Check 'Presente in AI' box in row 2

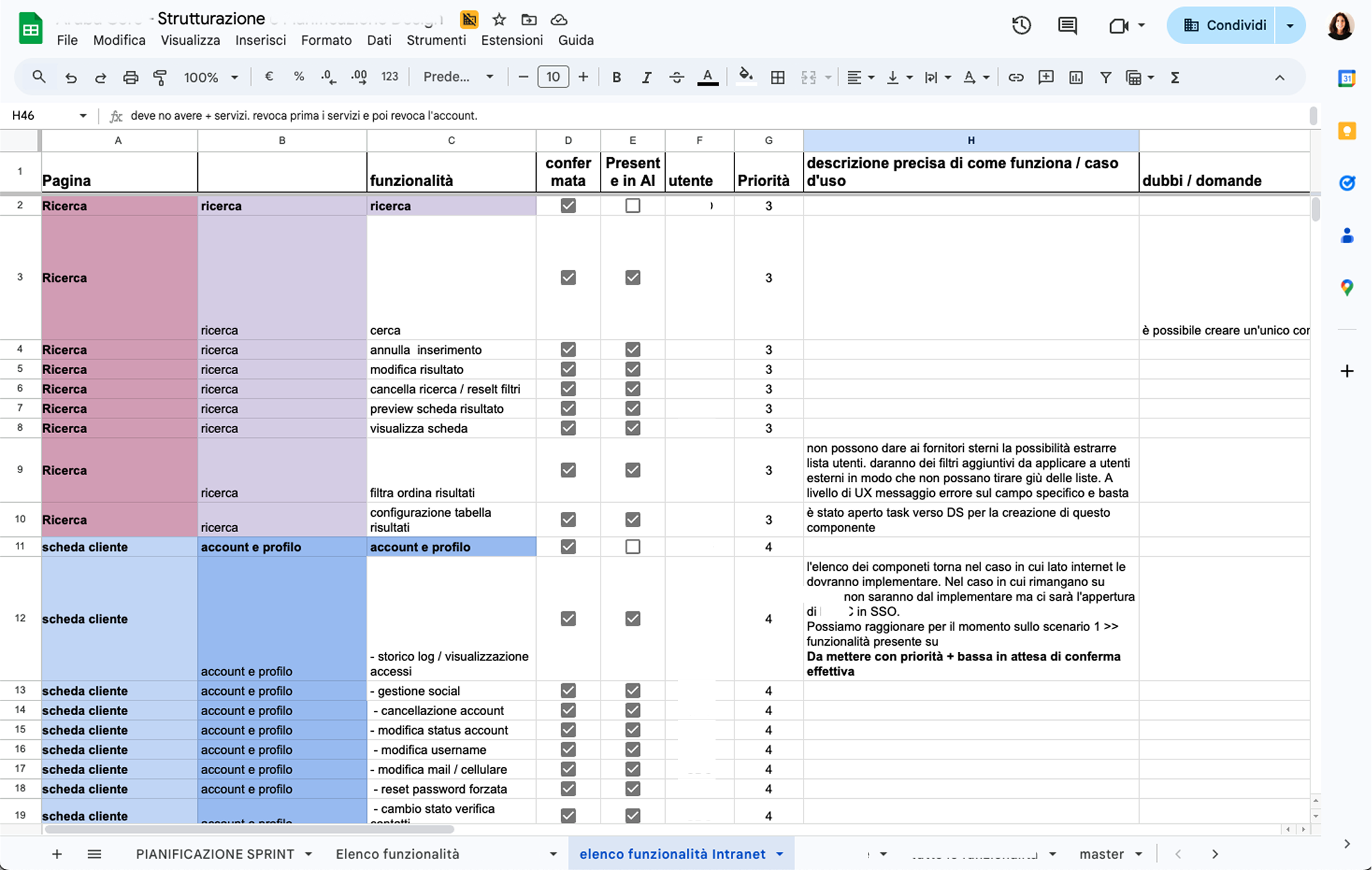(x=633, y=206)
